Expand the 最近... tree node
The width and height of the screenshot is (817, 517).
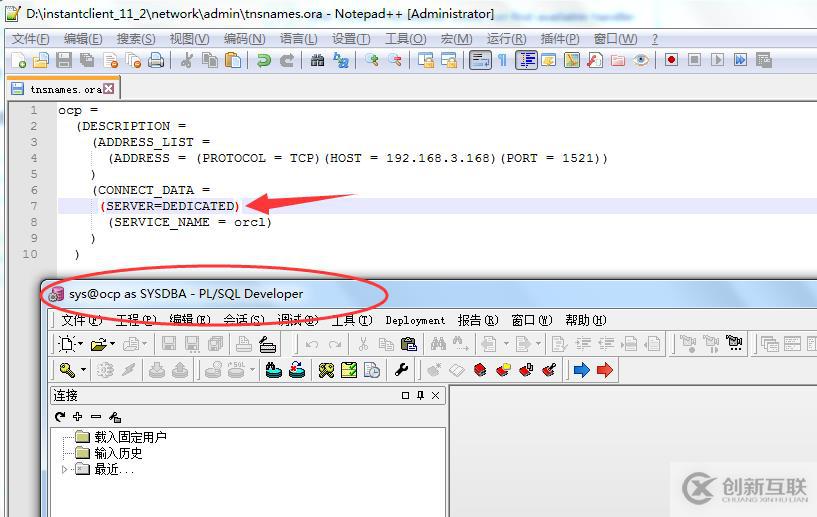pos(64,470)
